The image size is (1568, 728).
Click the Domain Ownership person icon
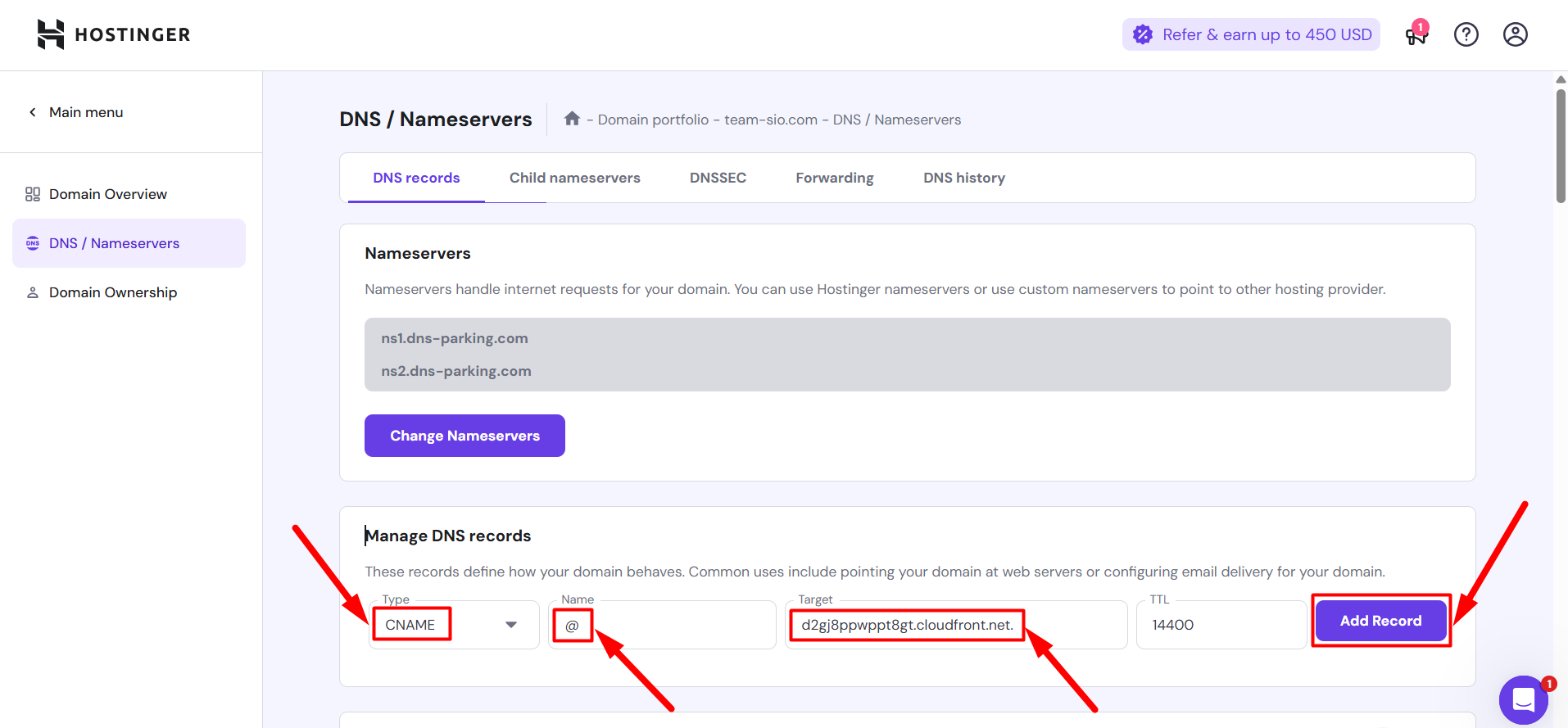coord(33,292)
